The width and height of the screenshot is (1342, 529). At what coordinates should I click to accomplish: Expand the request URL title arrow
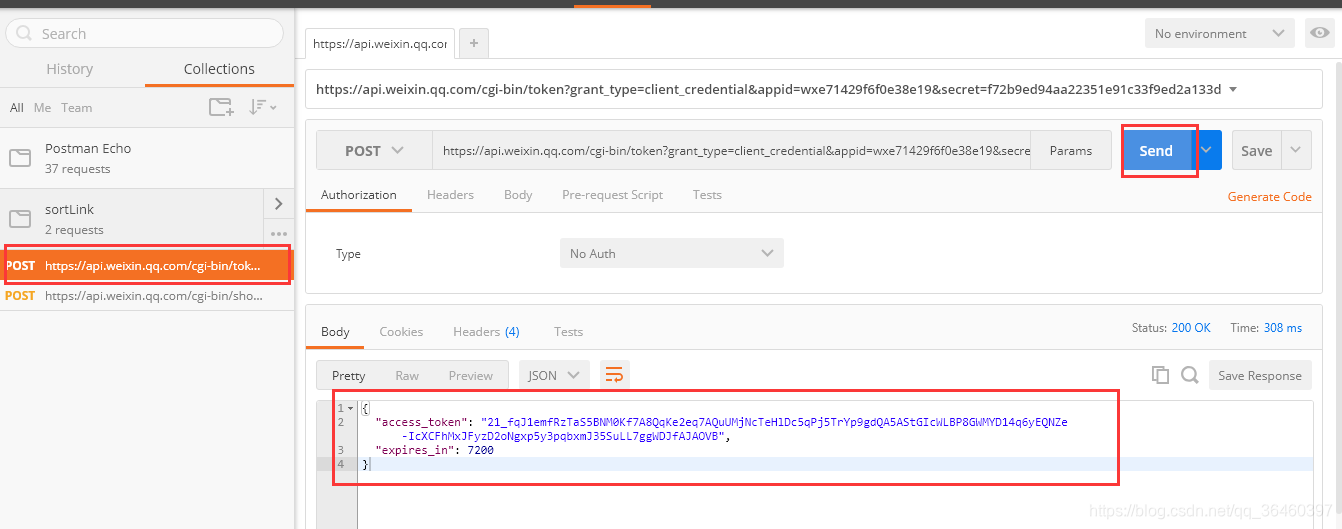point(1233,89)
